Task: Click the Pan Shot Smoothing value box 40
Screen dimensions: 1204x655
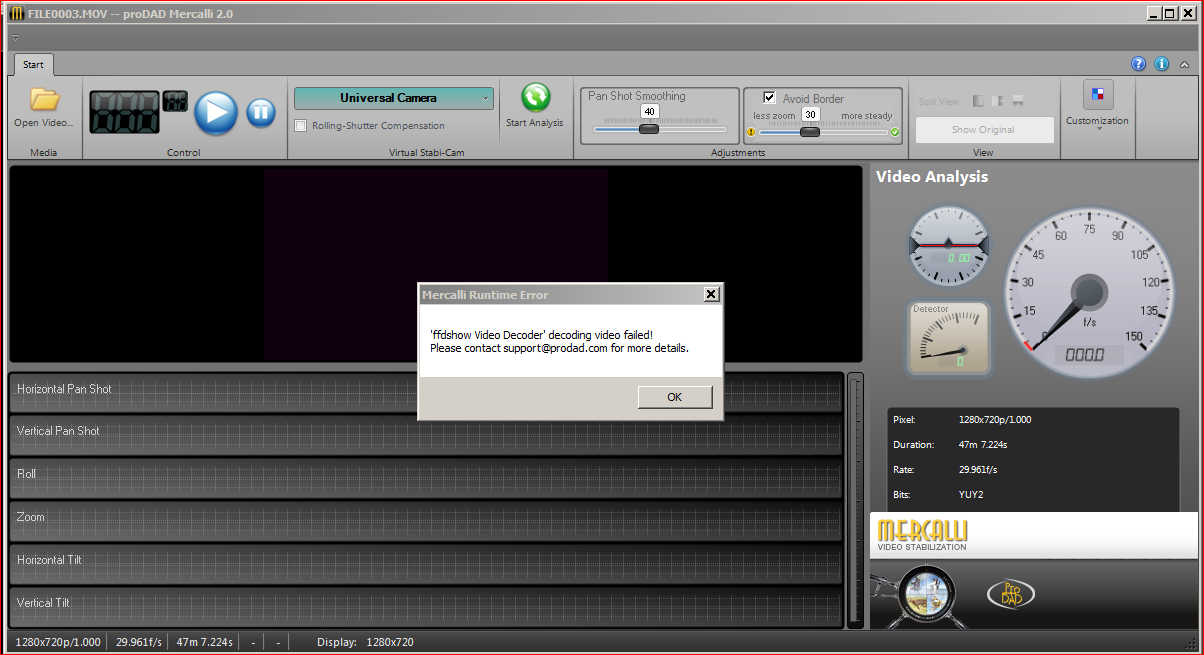Action: click(x=649, y=112)
